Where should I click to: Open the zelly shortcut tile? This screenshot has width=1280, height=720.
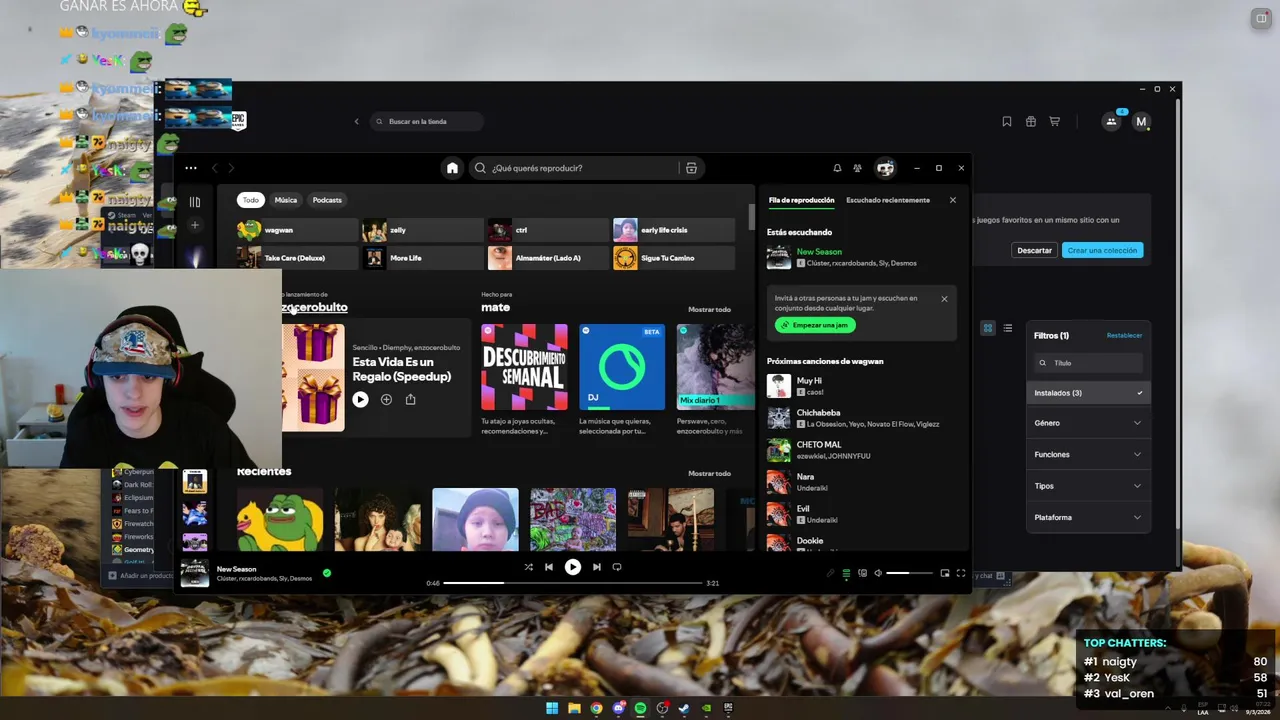[422, 230]
